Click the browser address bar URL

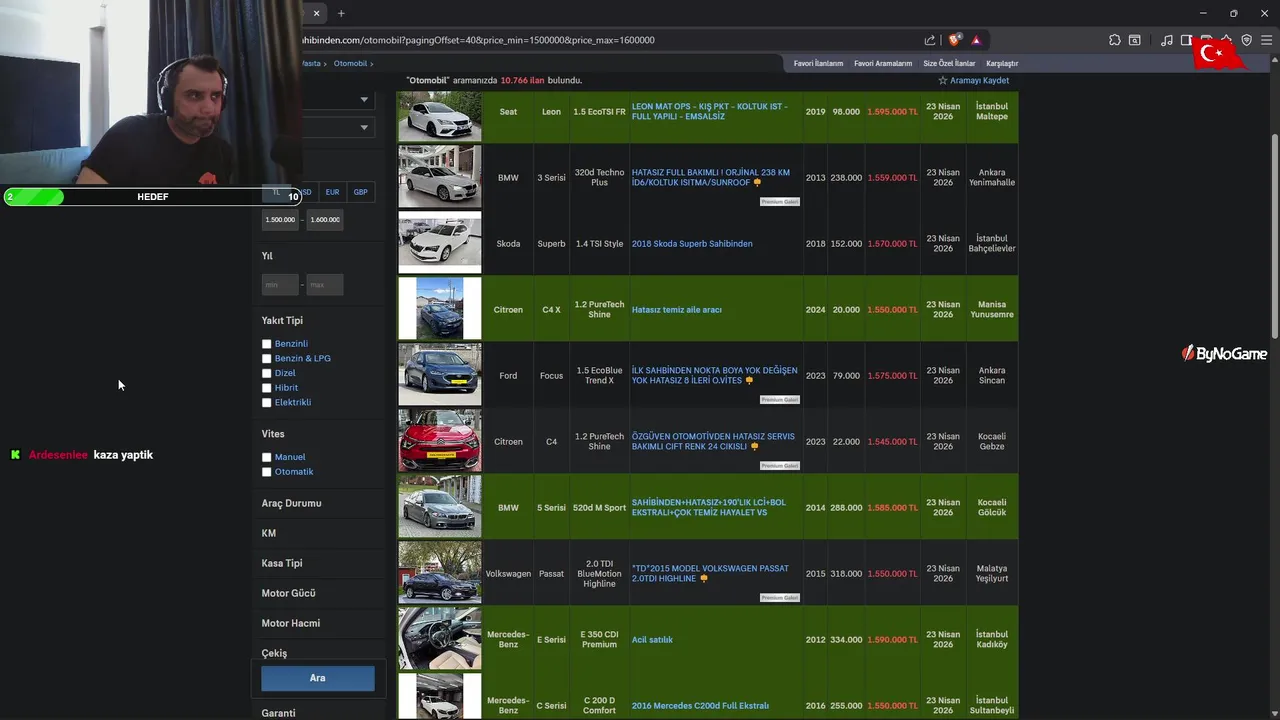click(480, 40)
